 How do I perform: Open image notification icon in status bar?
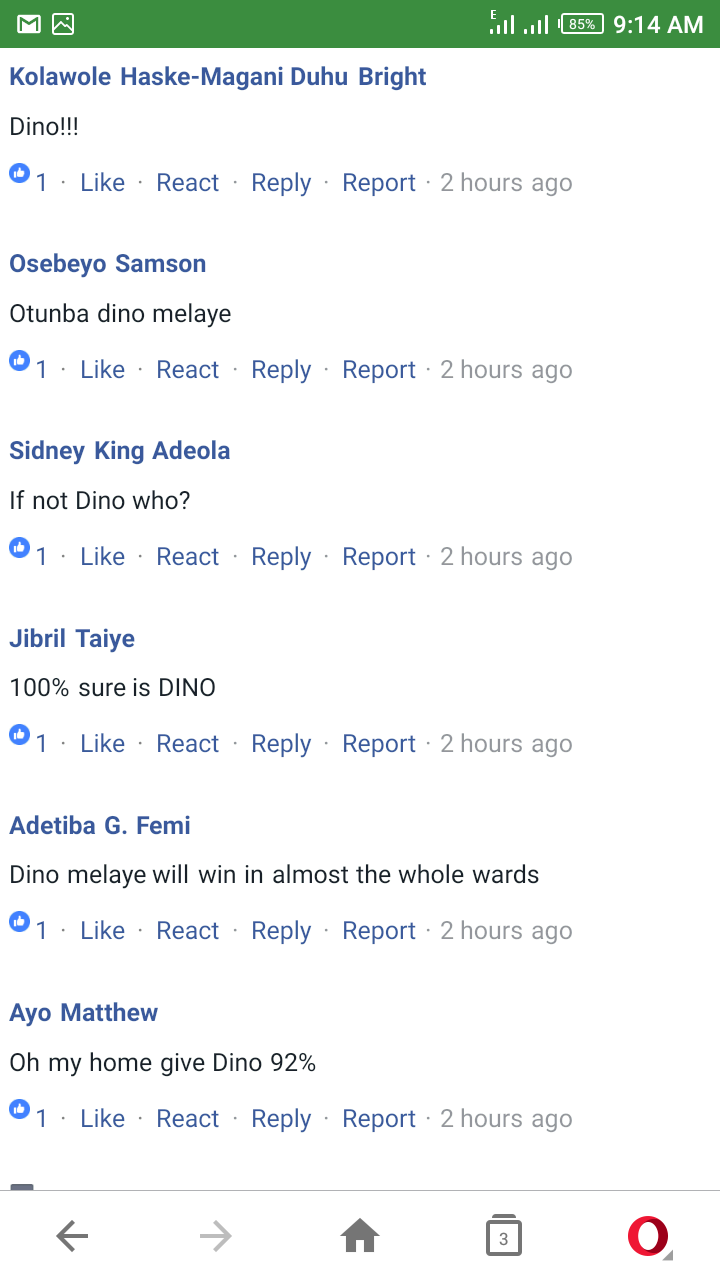click(x=63, y=24)
